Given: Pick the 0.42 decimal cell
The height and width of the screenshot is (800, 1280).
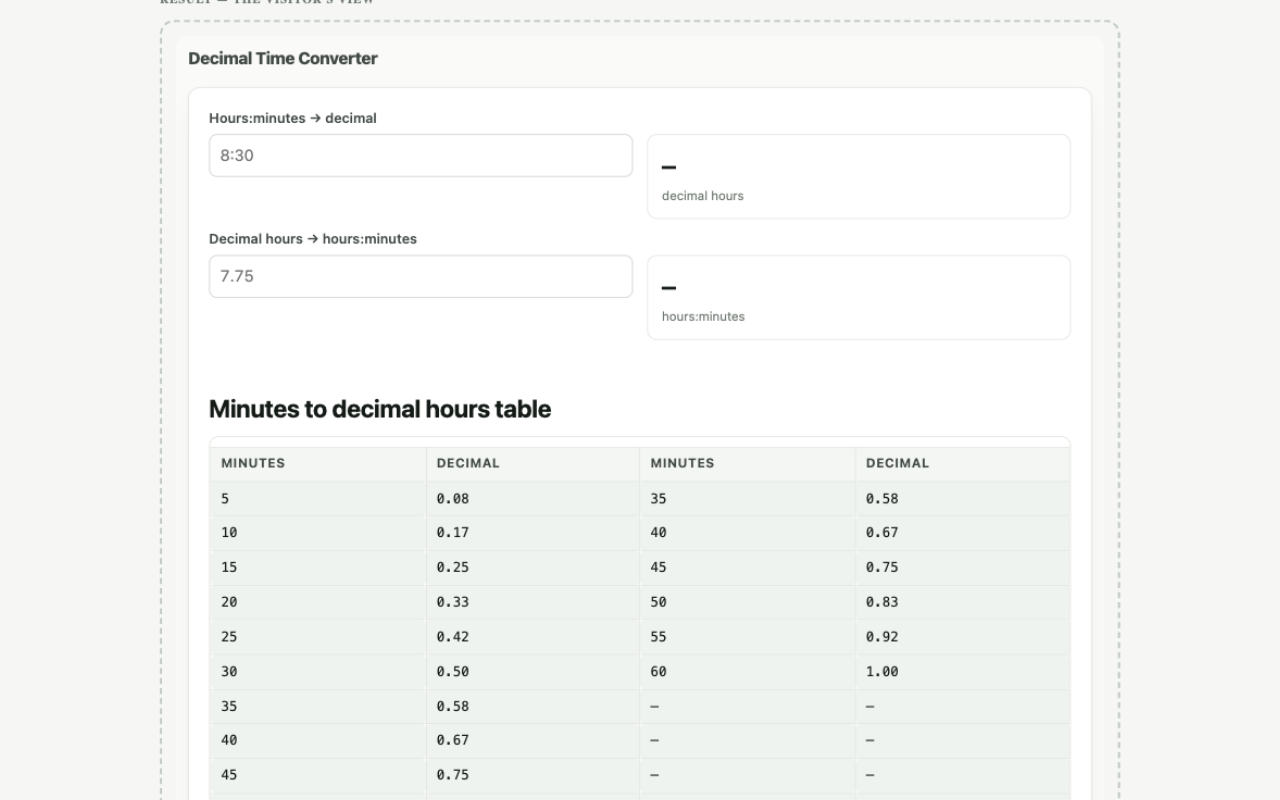Looking at the screenshot, I should point(533,636).
